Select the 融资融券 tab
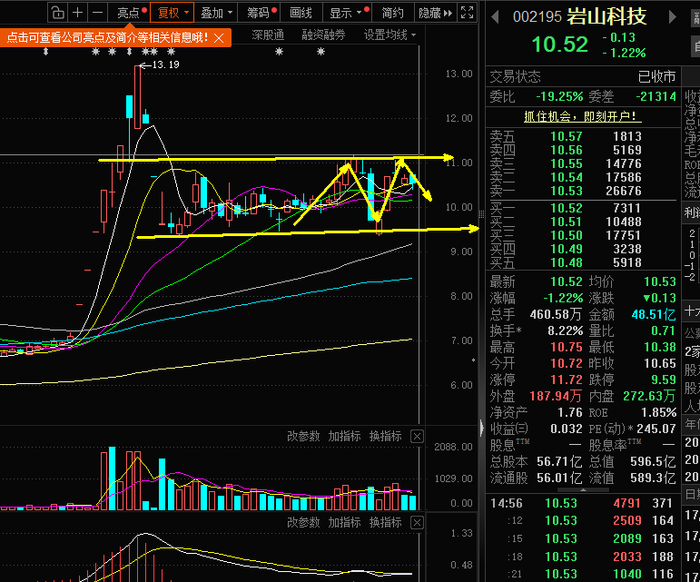 coord(323,35)
